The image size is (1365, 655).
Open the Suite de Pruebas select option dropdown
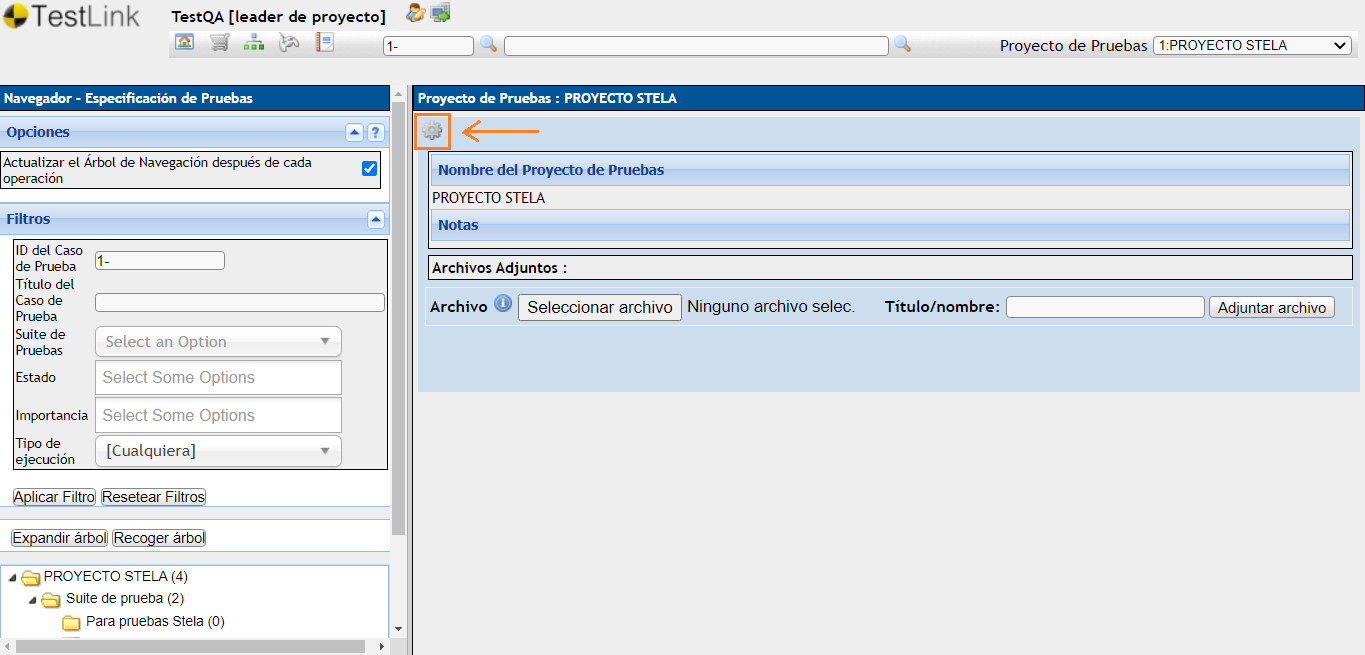[218, 342]
